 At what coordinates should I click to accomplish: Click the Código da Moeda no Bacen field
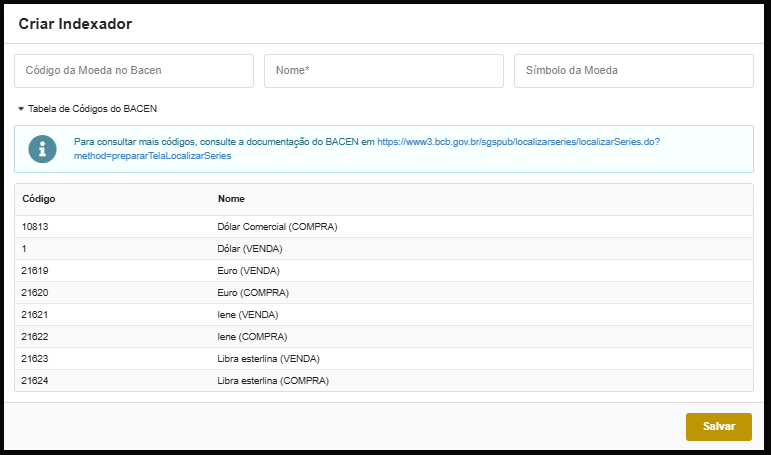pos(134,71)
